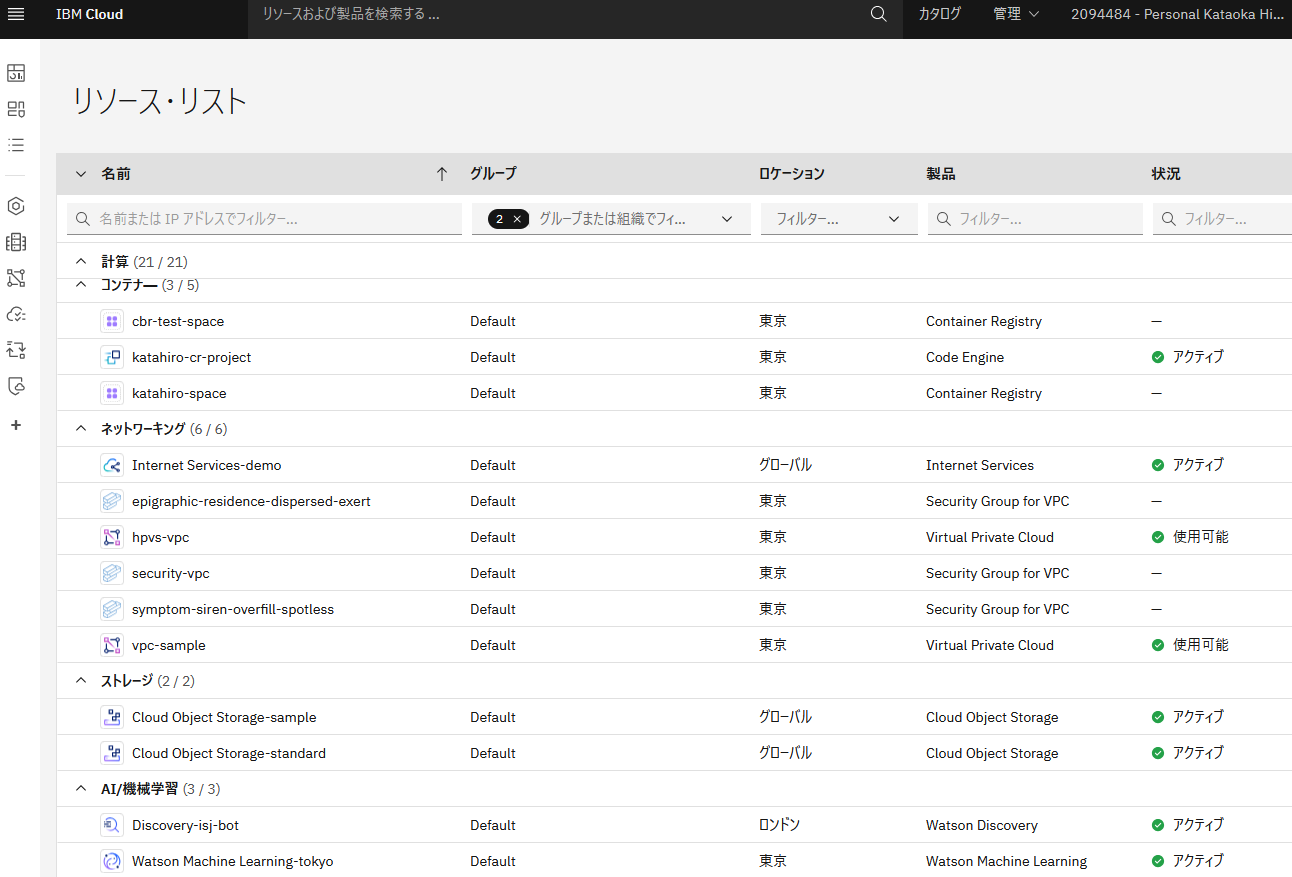The image size is (1292, 877).
Task: Open the hpvs-vpc resource link
Action: [160, 537]
